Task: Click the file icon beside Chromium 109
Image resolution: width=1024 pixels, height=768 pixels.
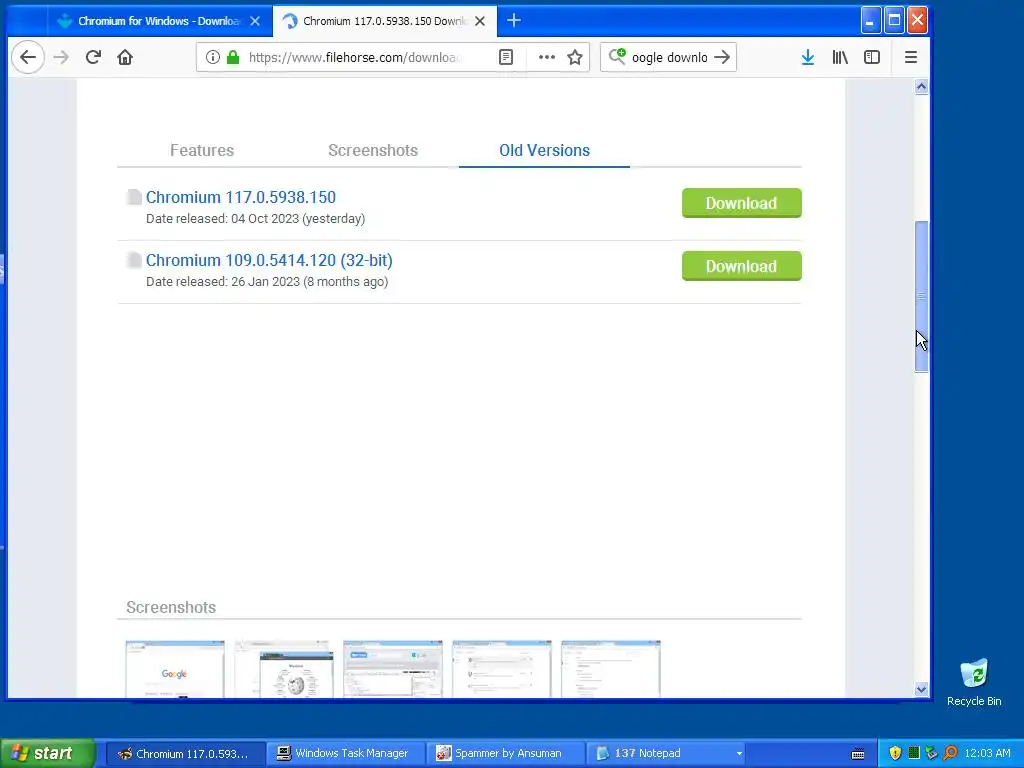Action: (x=134, y=260)
